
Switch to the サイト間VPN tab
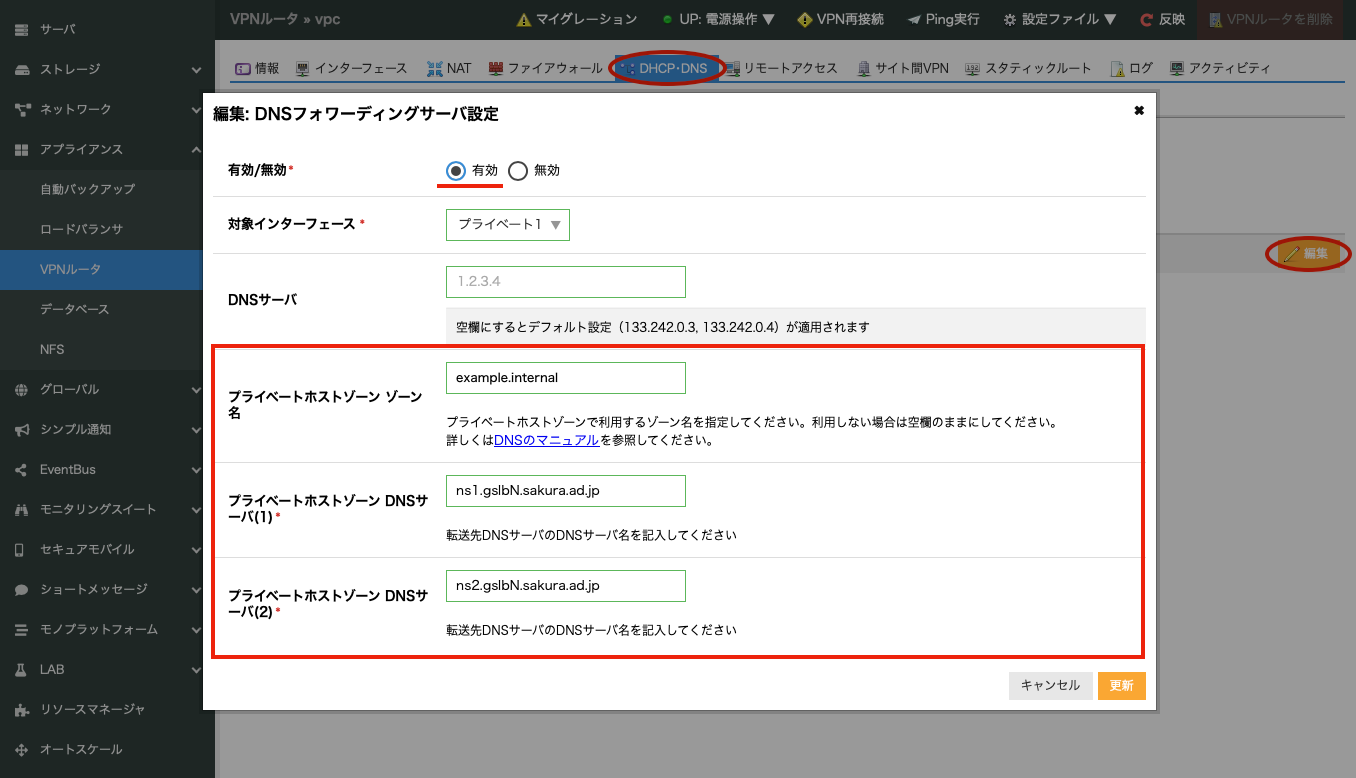[903, 68]
